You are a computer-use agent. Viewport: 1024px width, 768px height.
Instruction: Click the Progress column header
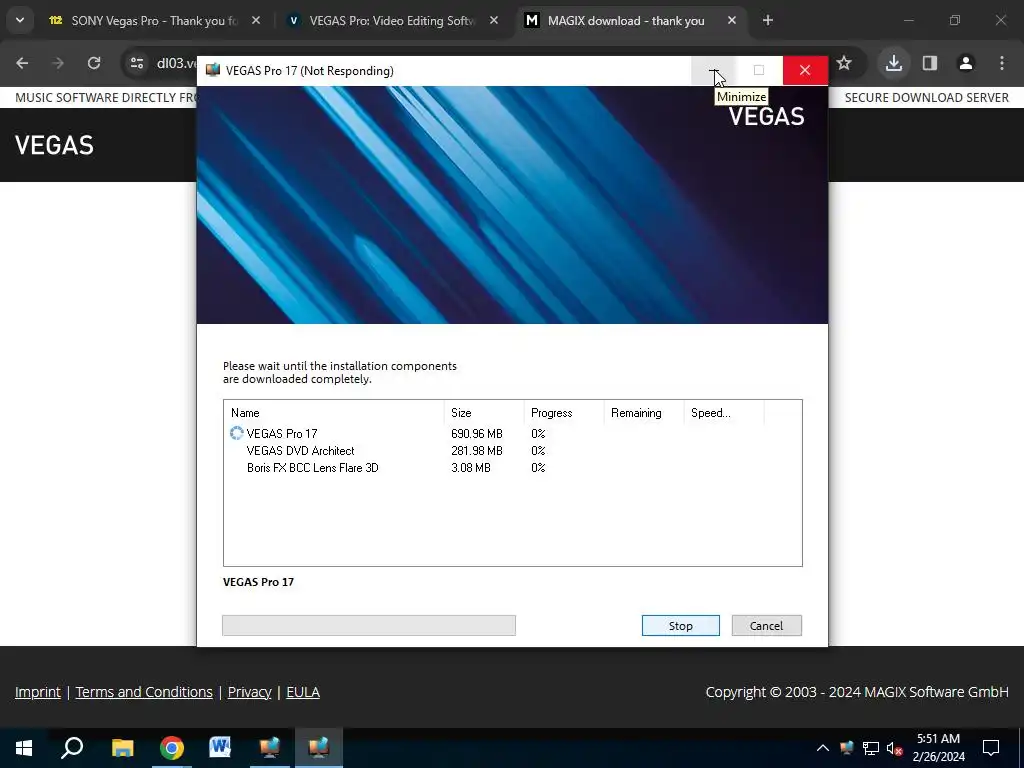(x=564, y=413)
